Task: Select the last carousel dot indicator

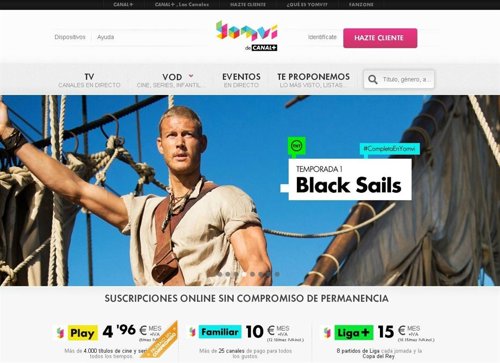Action: (277, 274)
